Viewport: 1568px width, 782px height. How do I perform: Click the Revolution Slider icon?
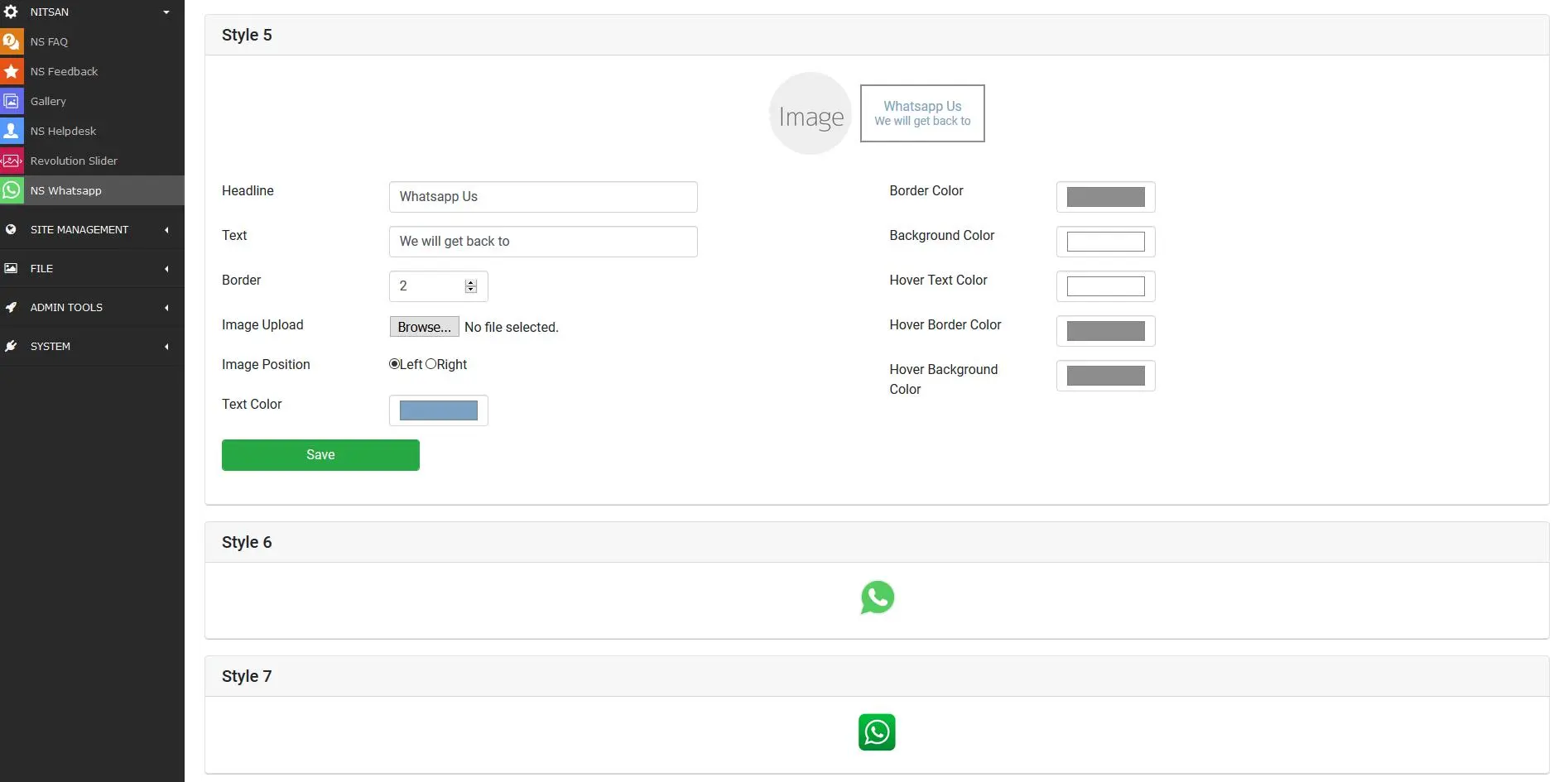coord(12,161)
